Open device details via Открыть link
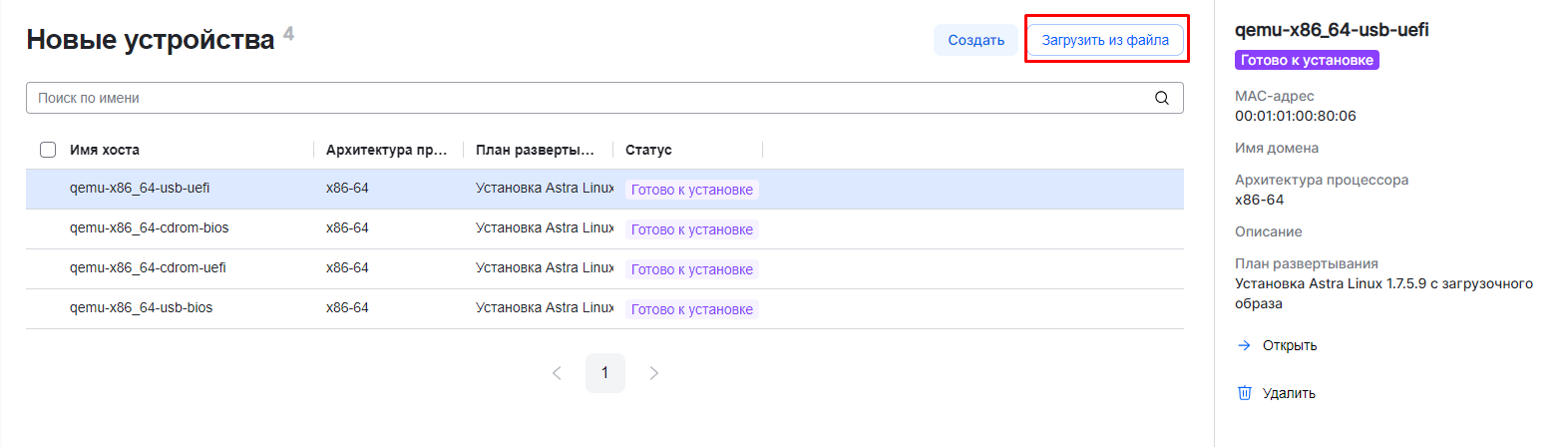The height and width of the screenshot is (447, 1568). click(x=1290, y=345)
